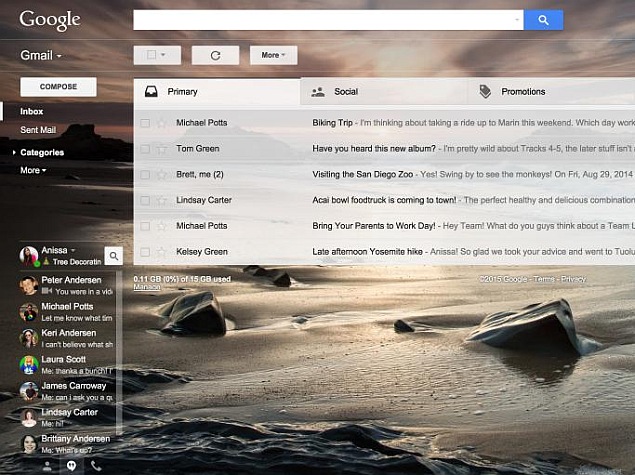Image resolution: width=635 pixels, height=475 pixels.
Task: Open the Biking Trip email subject
Action: point(332,123)
